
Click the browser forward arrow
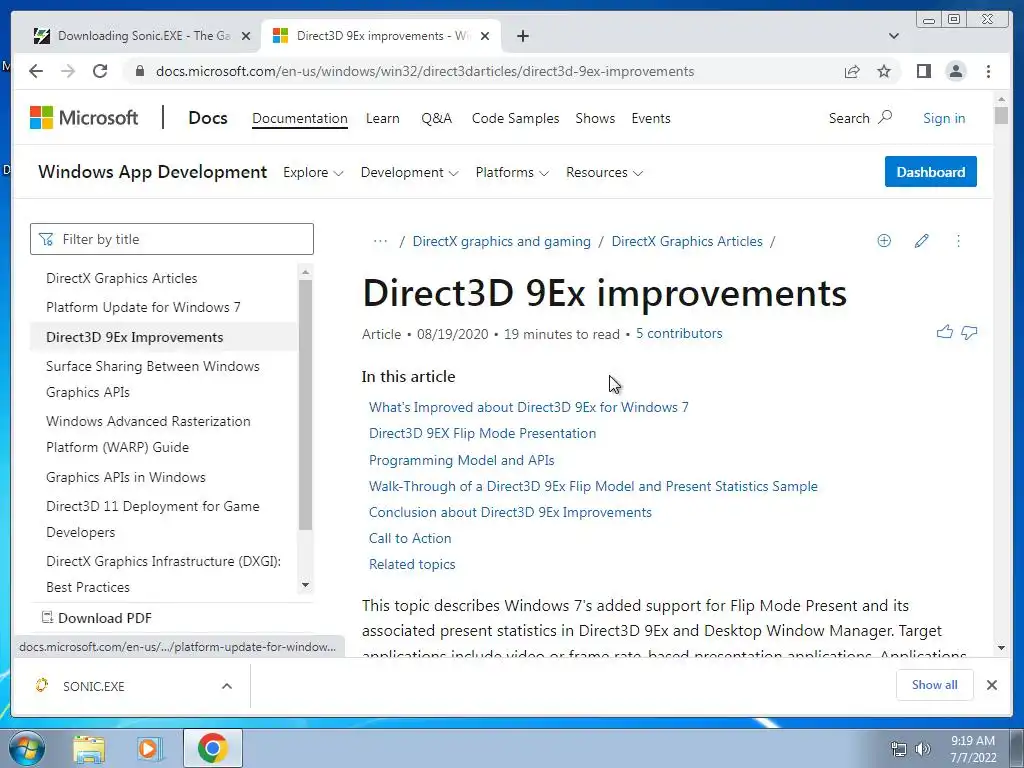click(x=68, y=71)
